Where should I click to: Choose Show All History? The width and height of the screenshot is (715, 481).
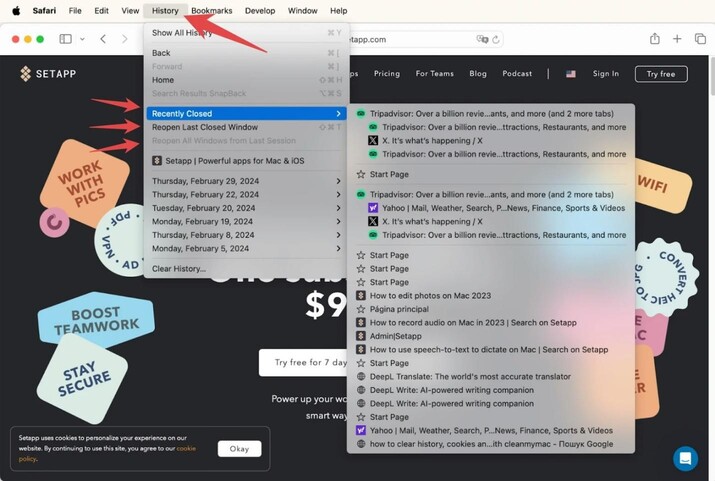246,33
